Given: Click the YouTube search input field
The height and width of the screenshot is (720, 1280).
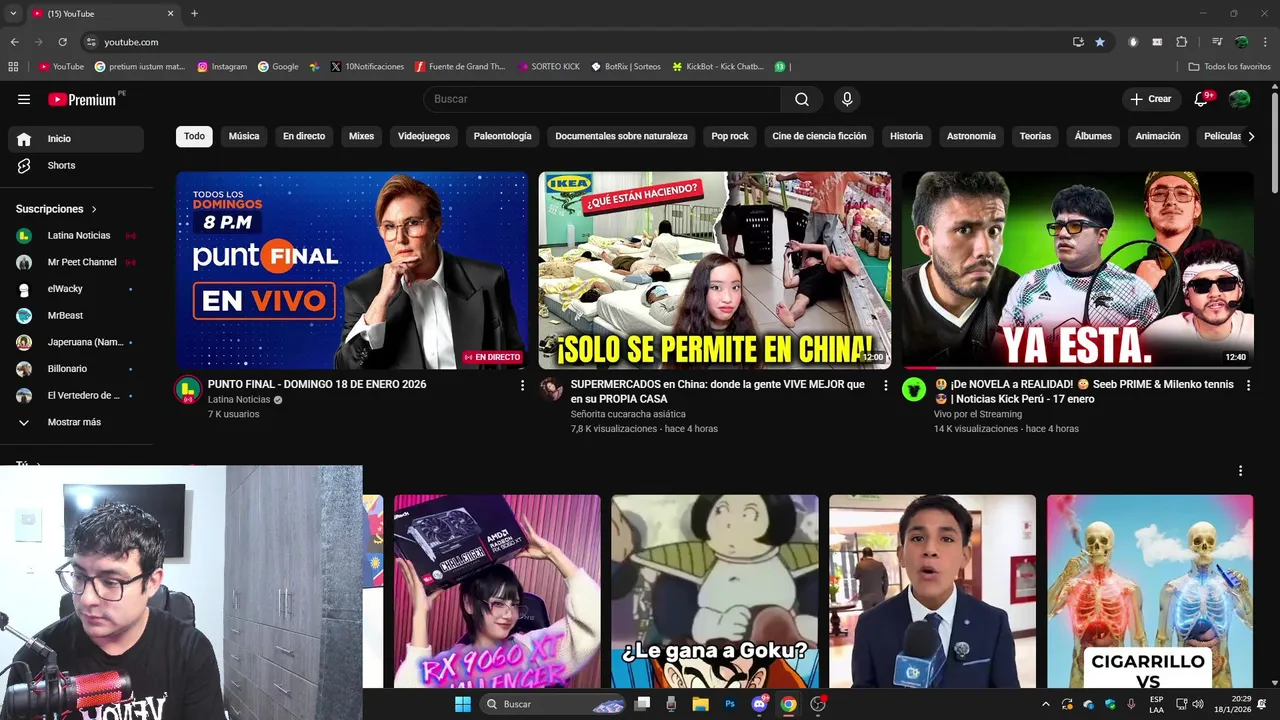Looking at the screenshot, I should tap(602, 99).
